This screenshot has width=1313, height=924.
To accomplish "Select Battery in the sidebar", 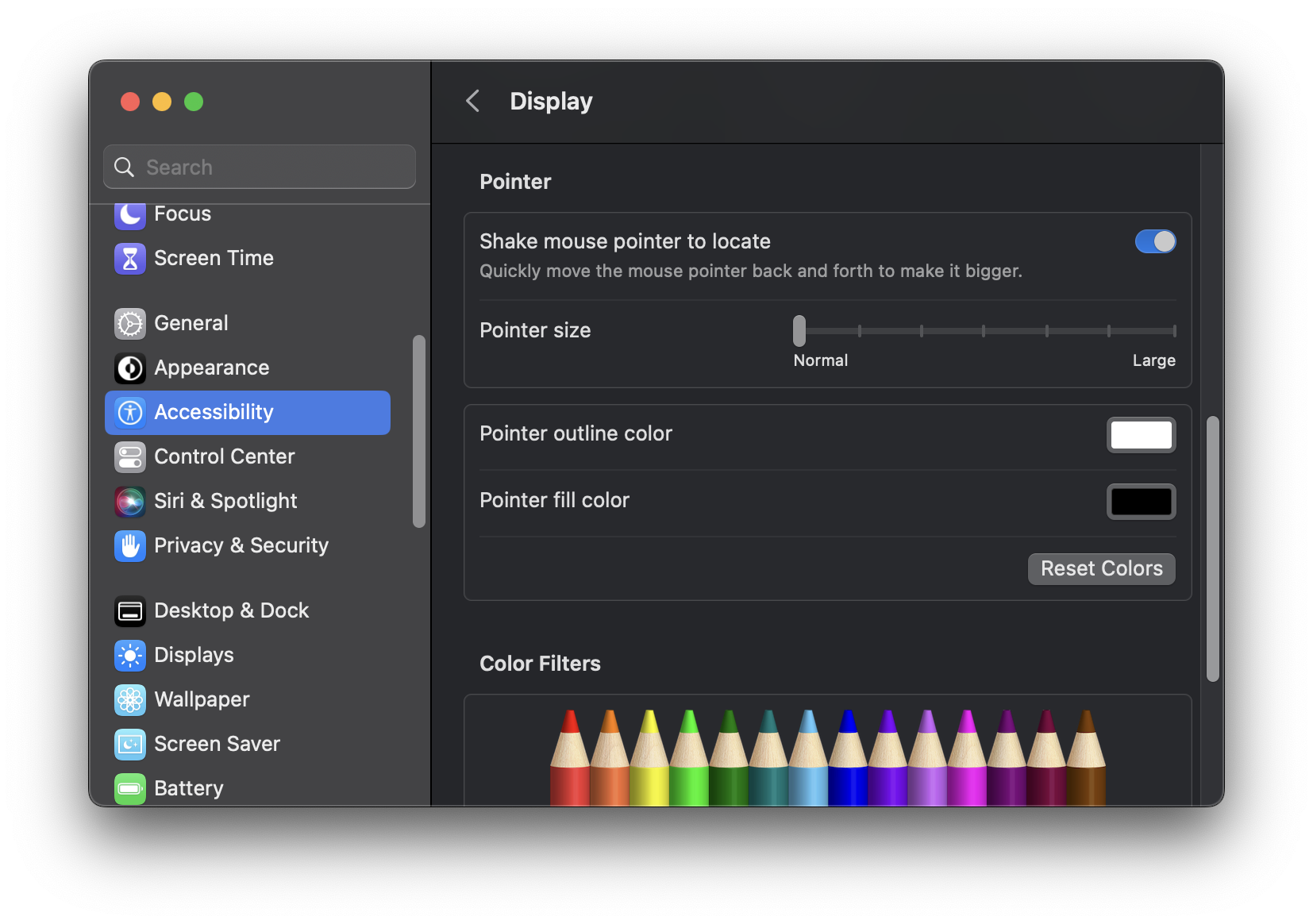I will [189, 788].
